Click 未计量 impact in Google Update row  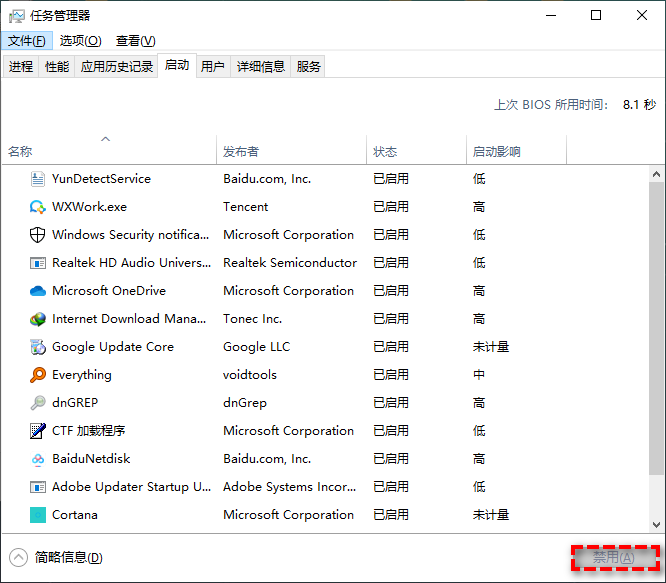[x=491, y=347]
